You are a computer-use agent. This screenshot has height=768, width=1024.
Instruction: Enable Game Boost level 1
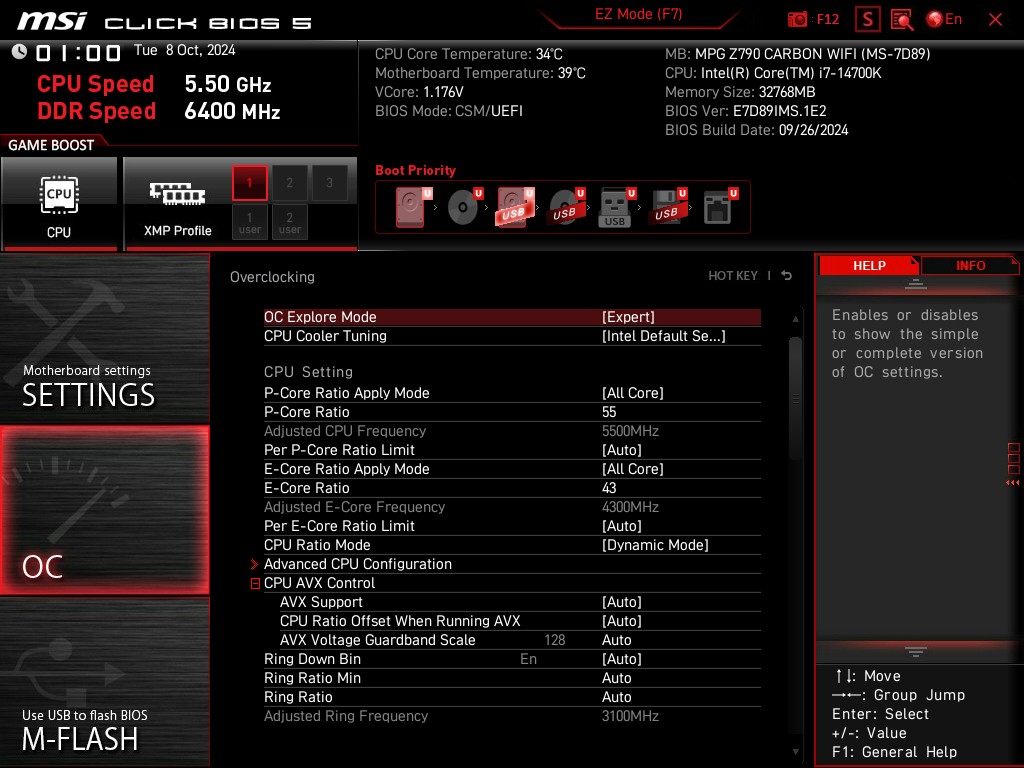tap(248, 182)
